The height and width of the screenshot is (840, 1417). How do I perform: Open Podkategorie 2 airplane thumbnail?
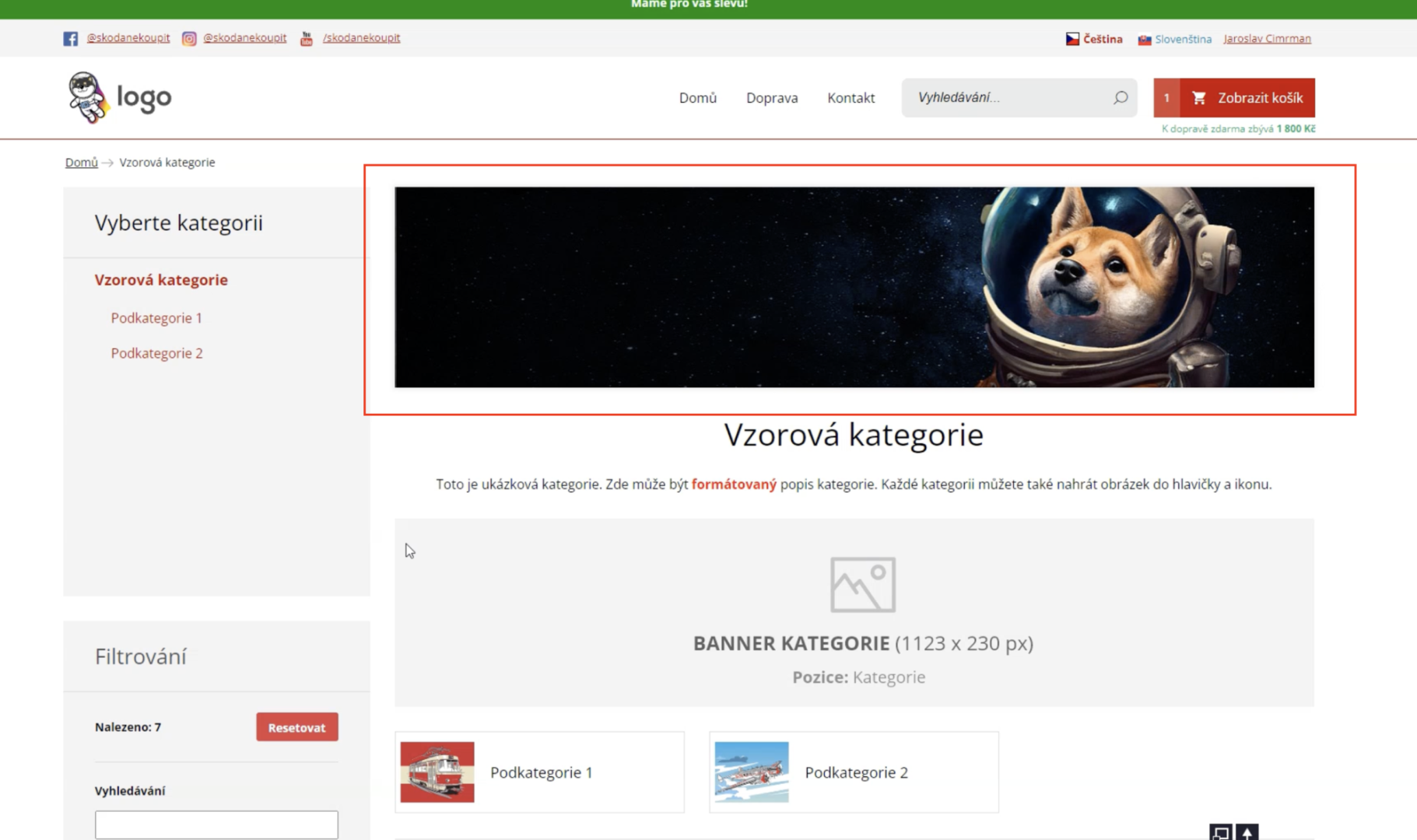(752, 772)
